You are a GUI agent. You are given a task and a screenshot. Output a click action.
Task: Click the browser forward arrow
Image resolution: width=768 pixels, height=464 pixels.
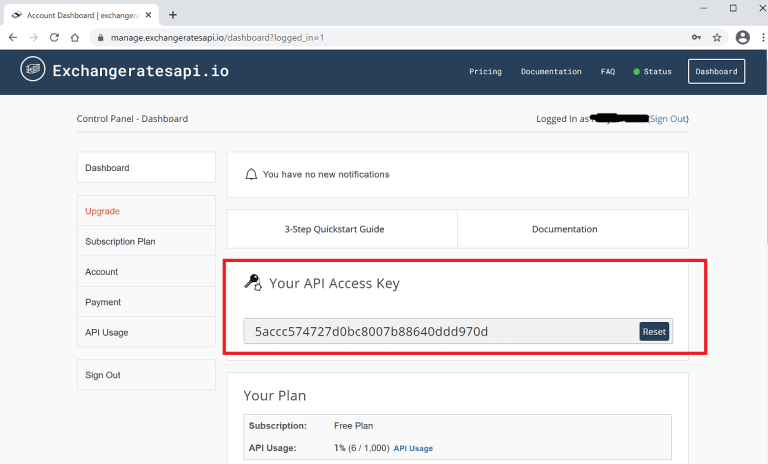pos(33,38)
